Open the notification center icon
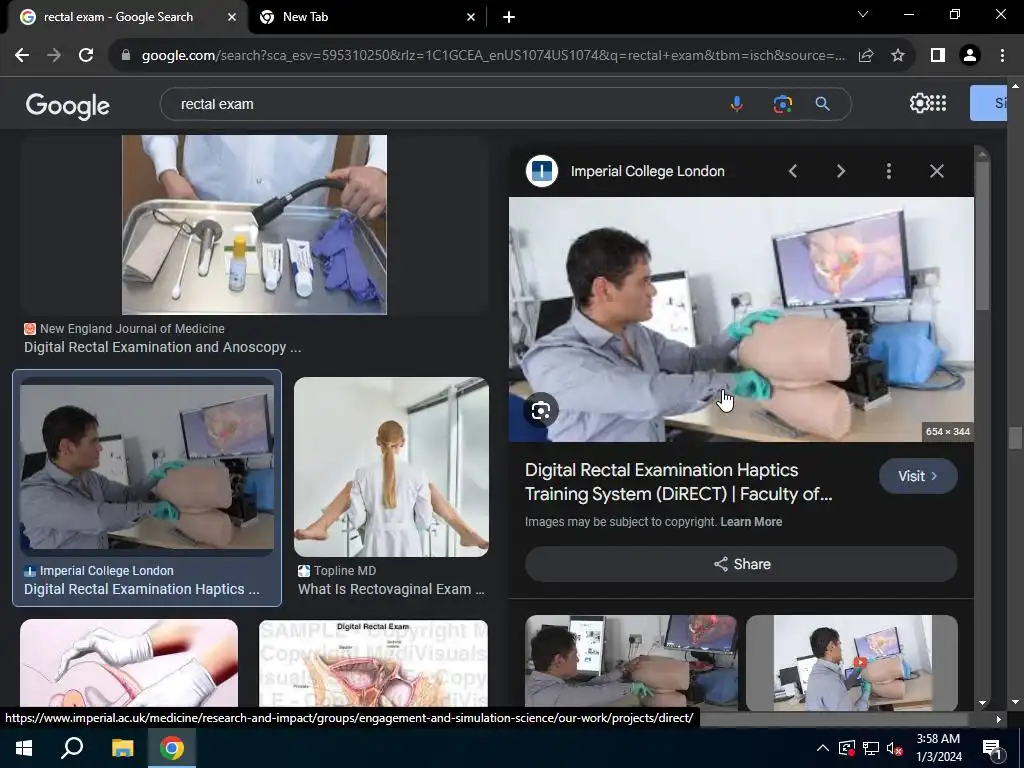The width and height of the screenshot is (1024, 768). [992, 748]
